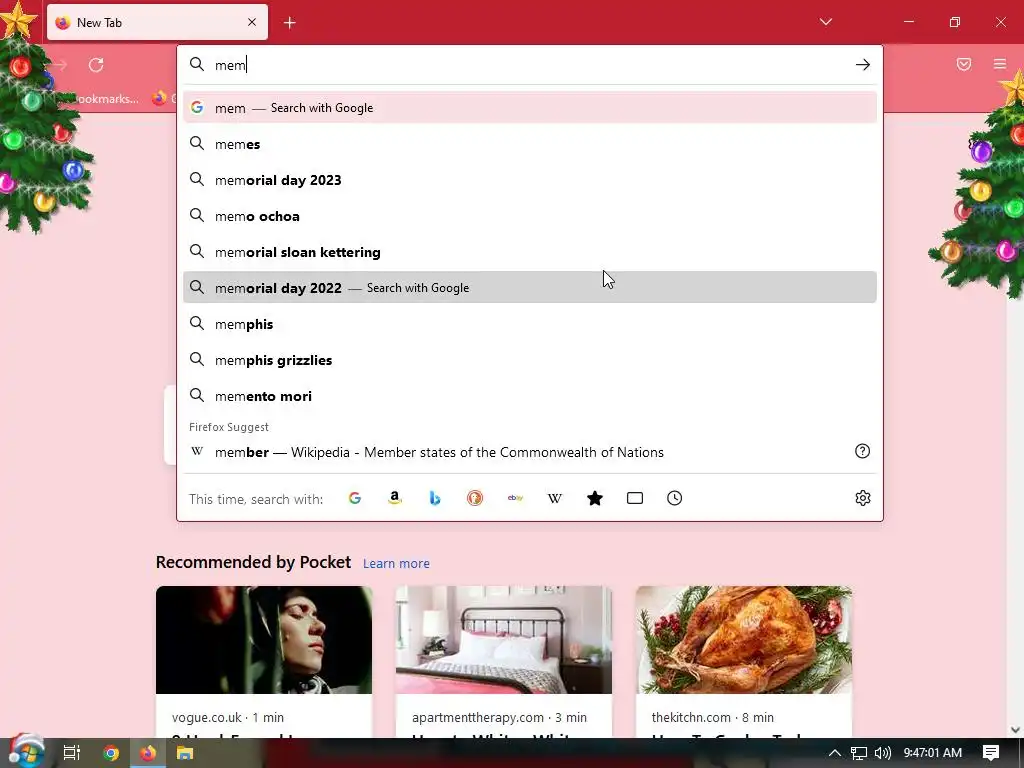The height and width of the screenshot is (768, 1024).
Task: Open volume control tray icon
Action: click(x=883, y=753)
